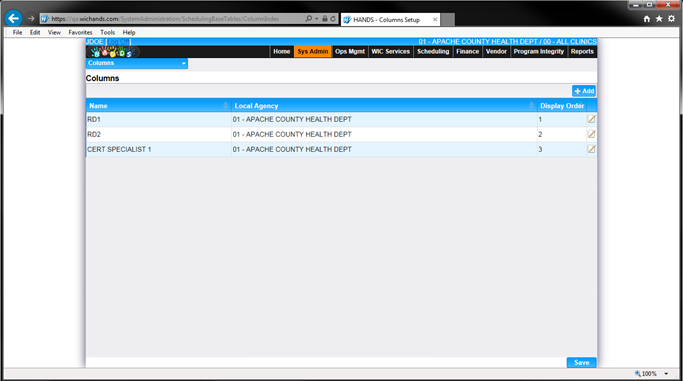
Task: Open the File menu
Action: (17, 32)
